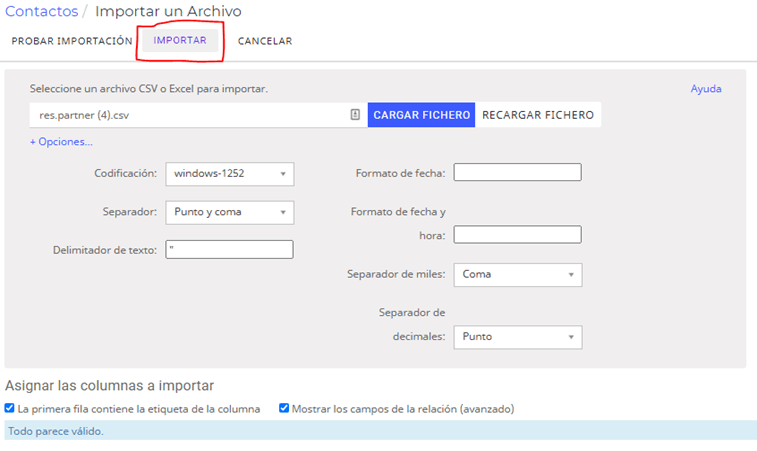Click the 'Importar un Archivo' breadcrumb title
The height and width of the screenshot is (451, 757).
[x=168, y=11]
